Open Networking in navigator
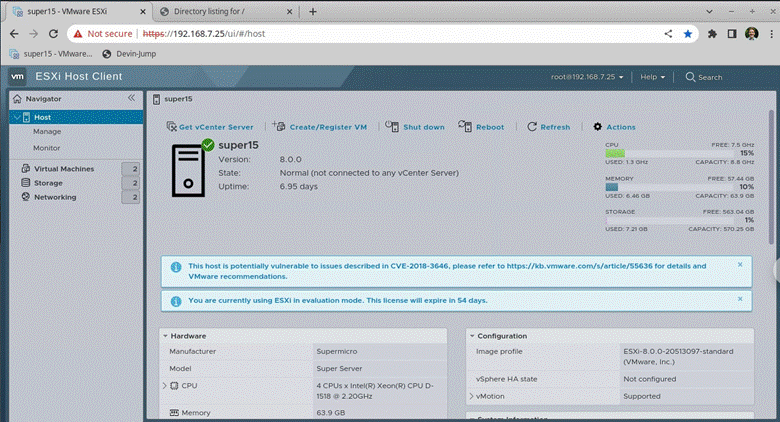780x422 pixels. [x=55, y=197]
